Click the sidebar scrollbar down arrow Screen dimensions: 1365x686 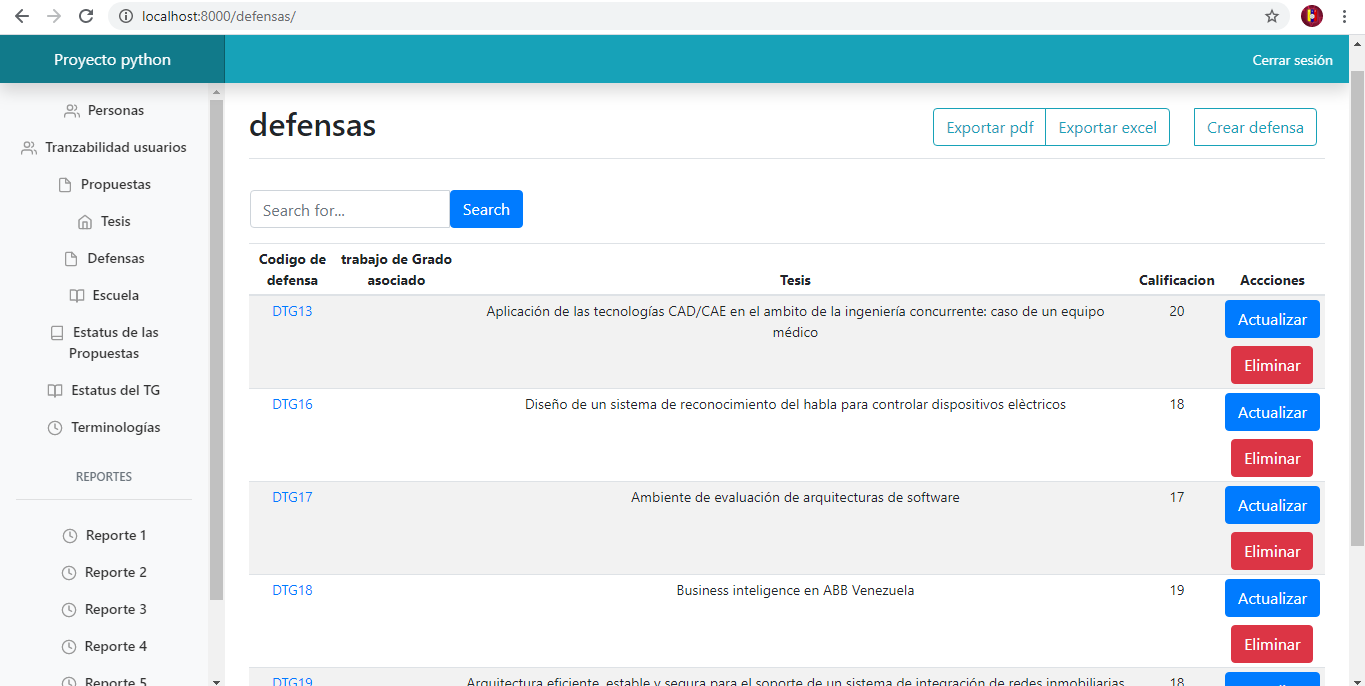click(216, 681)
